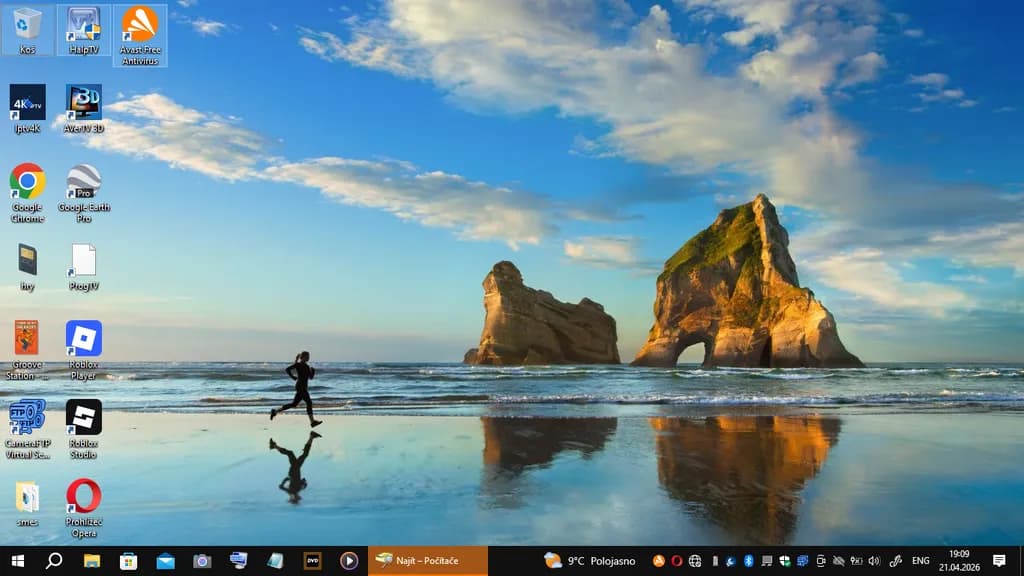This screenshot has height=576, width=1024.
Task: Select the AverTV 3D desktop icon
Action: click(x=84, y=108)
